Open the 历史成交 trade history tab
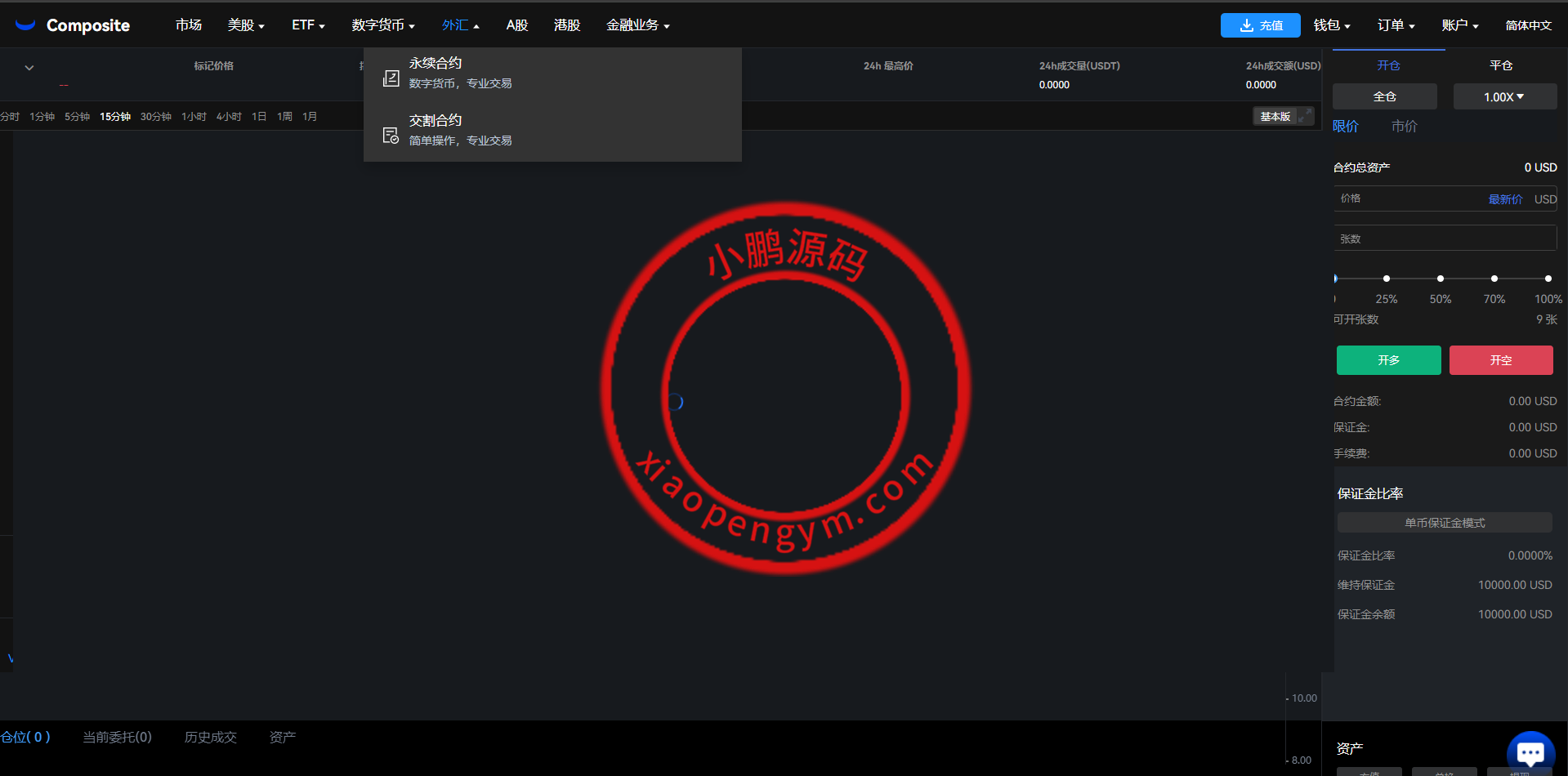Viewport: 1568px width, 776px height. point(211,737)
